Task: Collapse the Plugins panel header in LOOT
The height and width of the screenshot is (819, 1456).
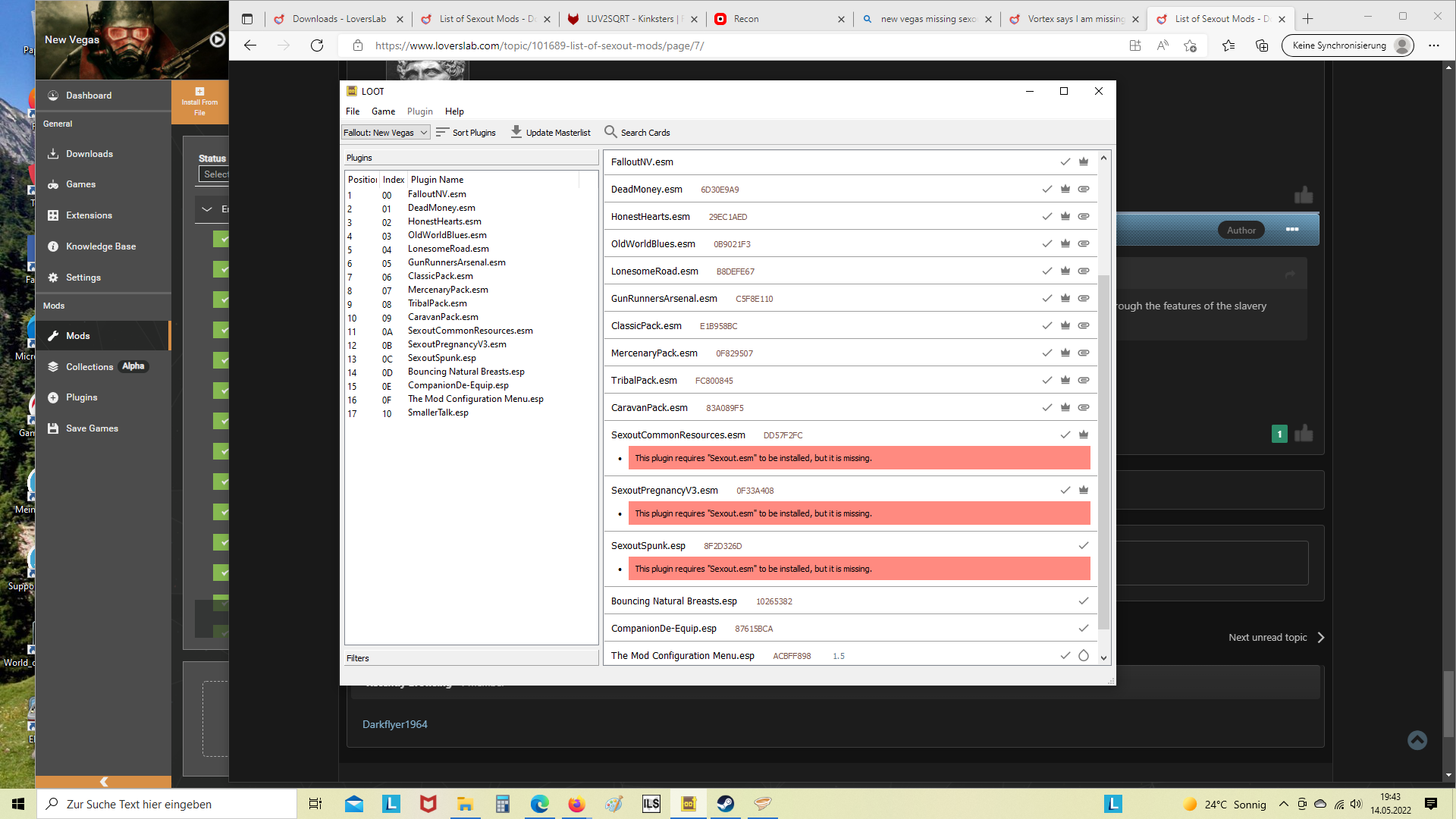Action: (x=471, y=158)
